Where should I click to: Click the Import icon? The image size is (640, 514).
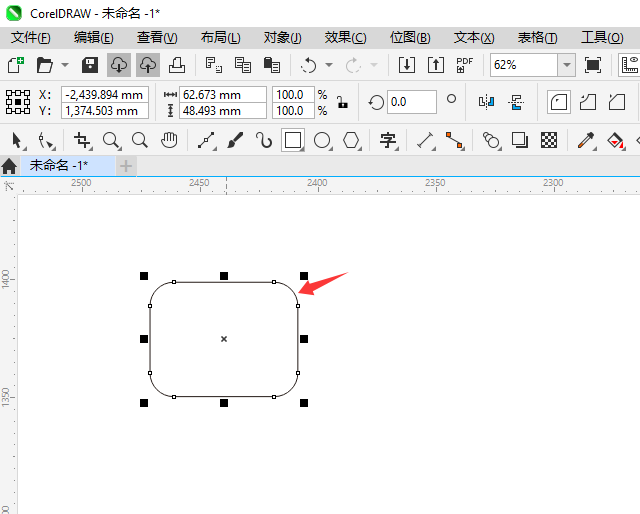407,65
